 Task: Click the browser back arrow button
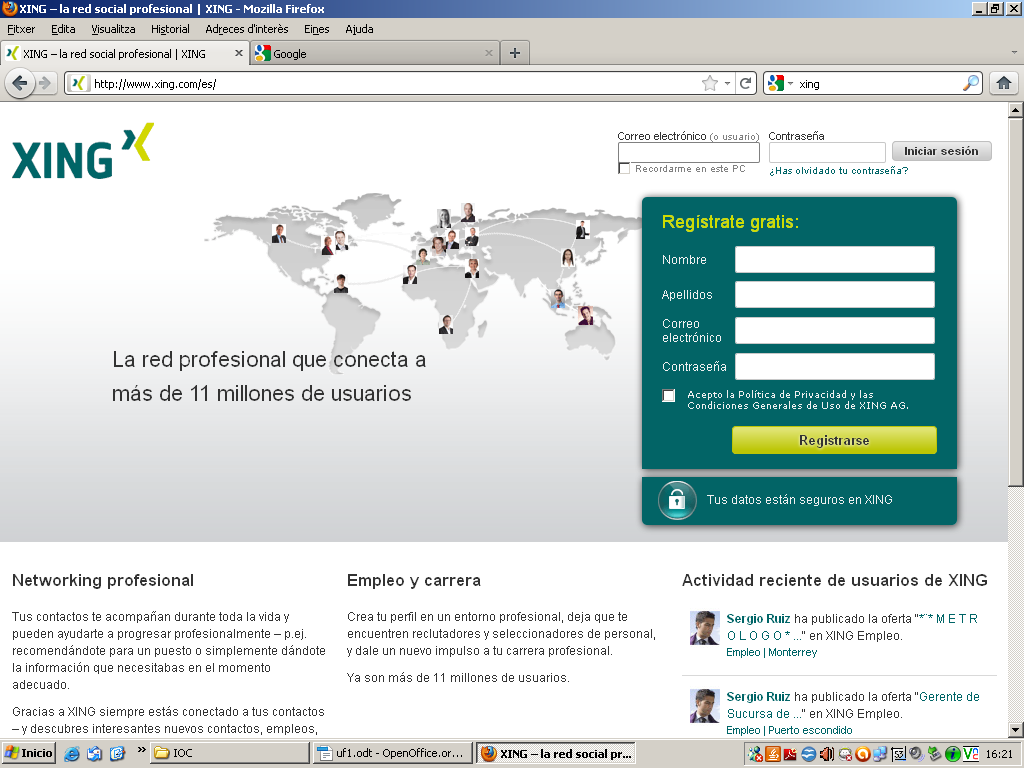click(x=19, y=84)
